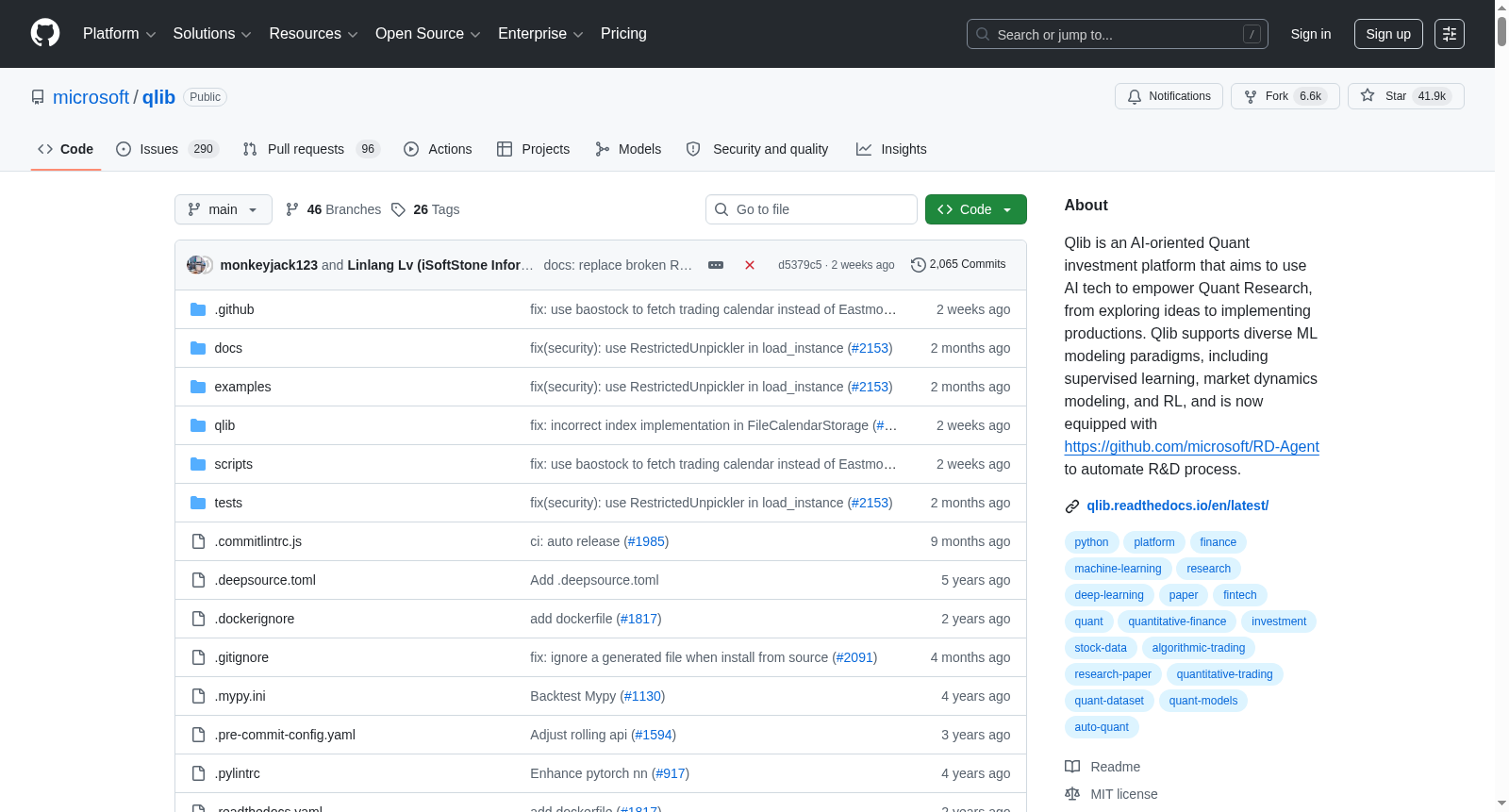The height and width of the screenshot is (812, 1509).
Task: Click the Readme book icon
Action: pyautogui.click(x=1072, y=767)
